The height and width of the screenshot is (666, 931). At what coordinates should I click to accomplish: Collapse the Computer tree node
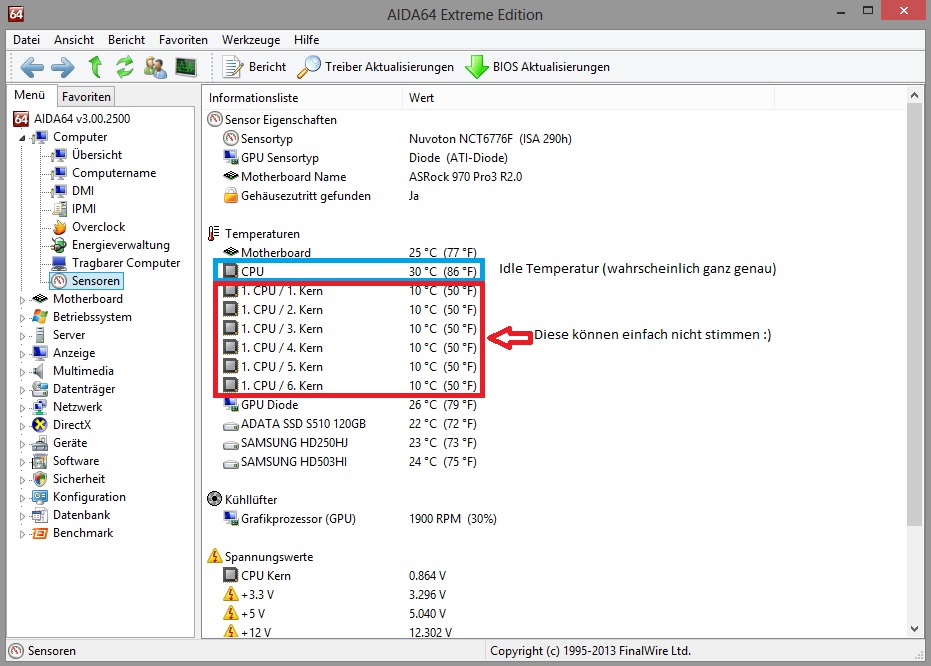point(23,138)
